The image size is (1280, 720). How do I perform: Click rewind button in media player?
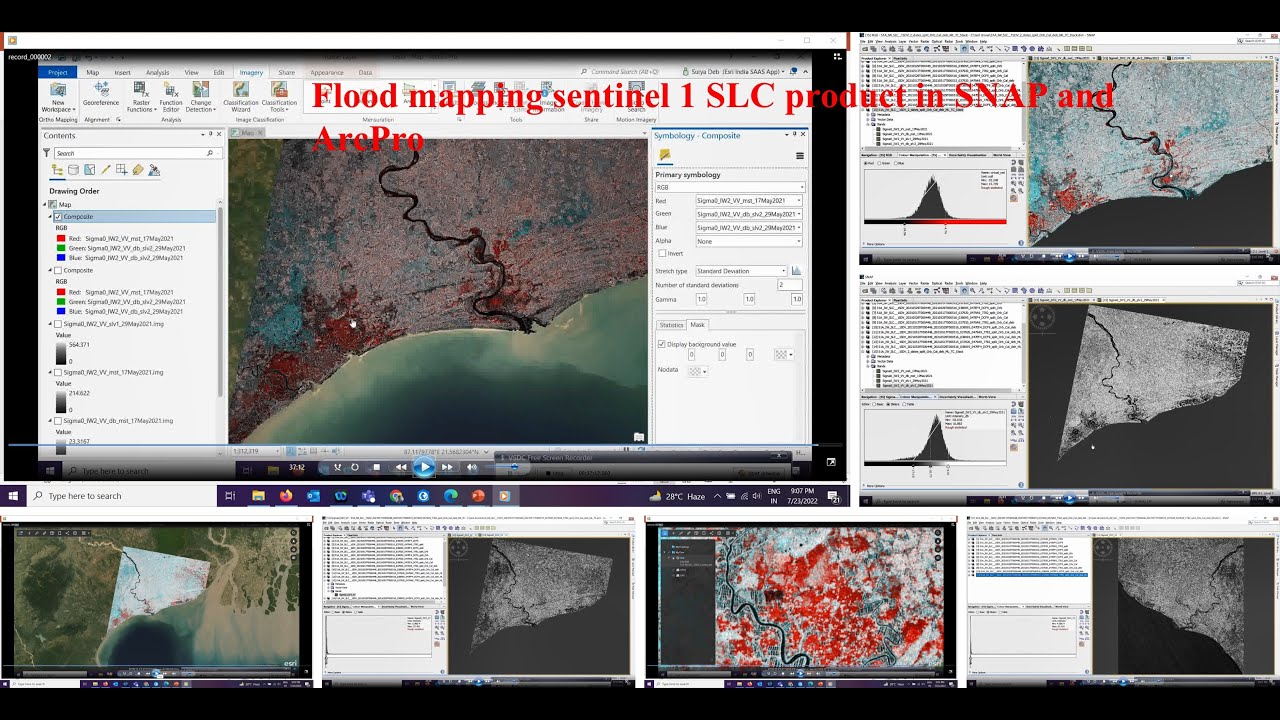click(x=401, y=467)
